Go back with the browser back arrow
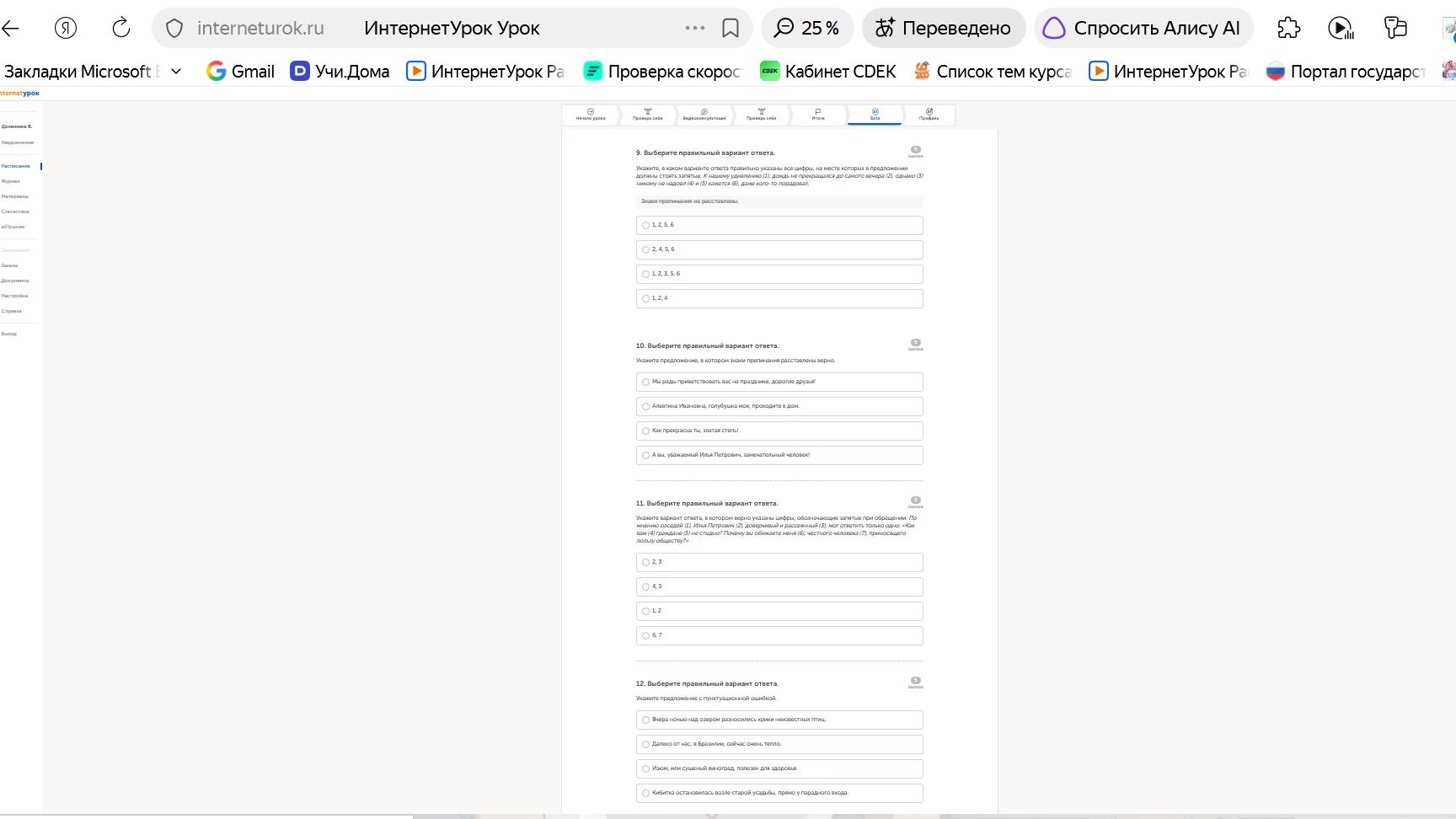Screen dimensions: 1456x819 pyautogui.click(x=10, y=28)
